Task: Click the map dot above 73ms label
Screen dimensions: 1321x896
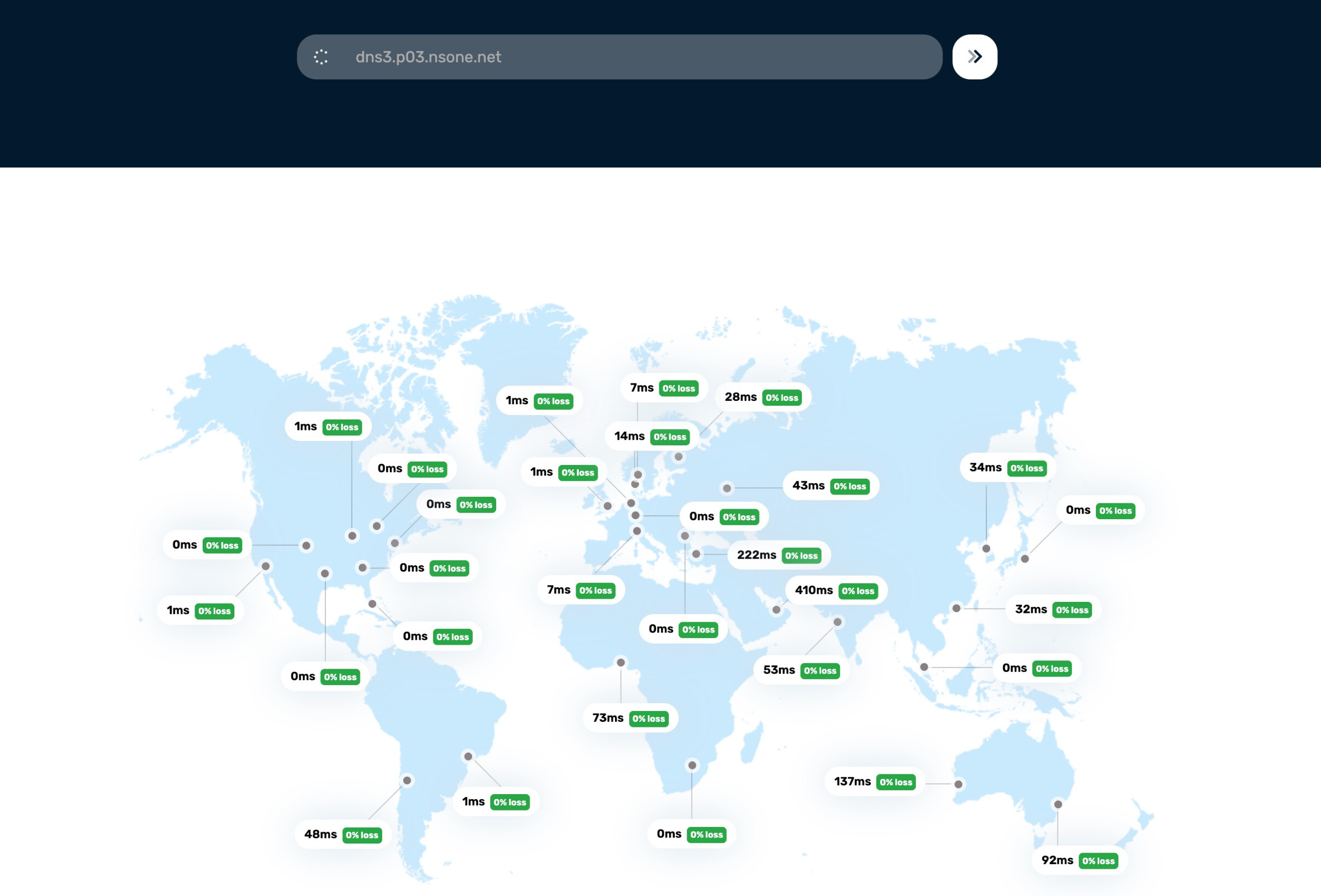Action: (x=621, y=662)
